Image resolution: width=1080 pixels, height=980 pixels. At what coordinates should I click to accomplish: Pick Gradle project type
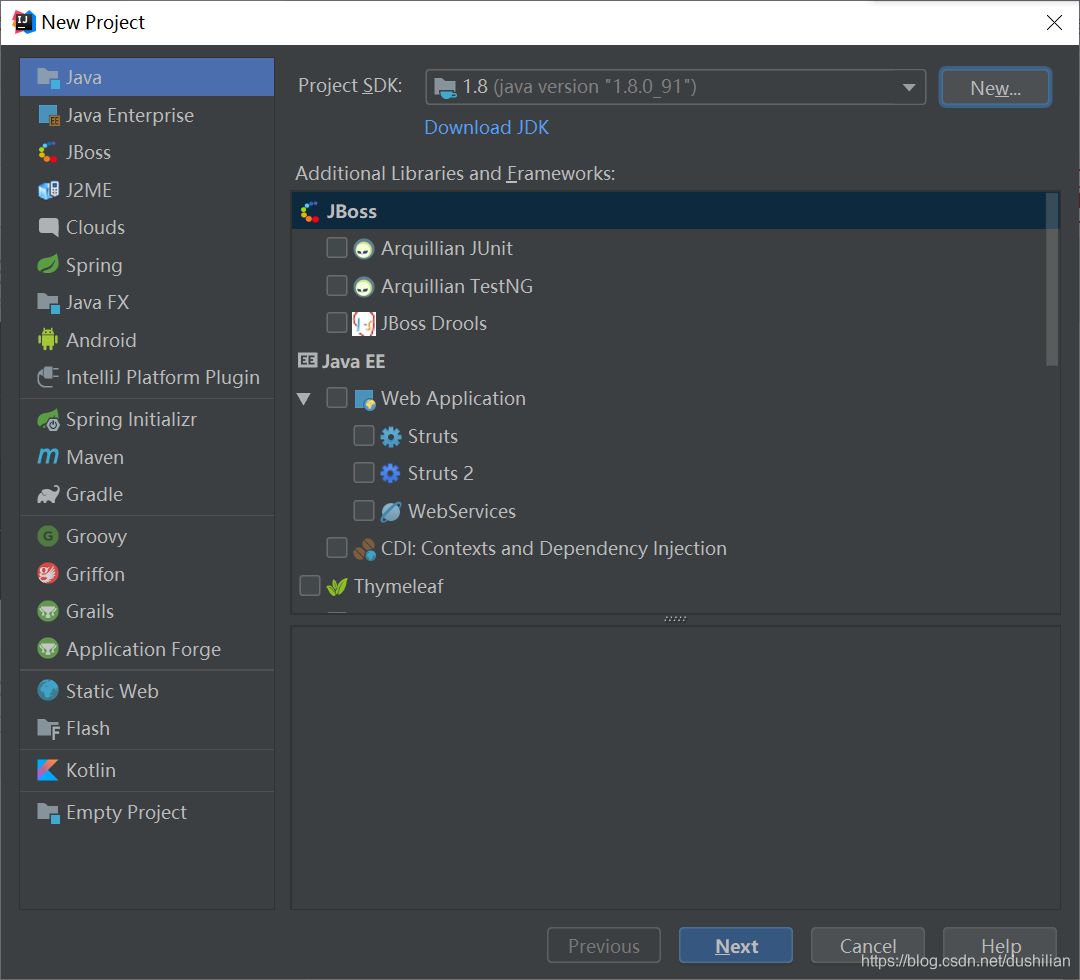point(147,494)
